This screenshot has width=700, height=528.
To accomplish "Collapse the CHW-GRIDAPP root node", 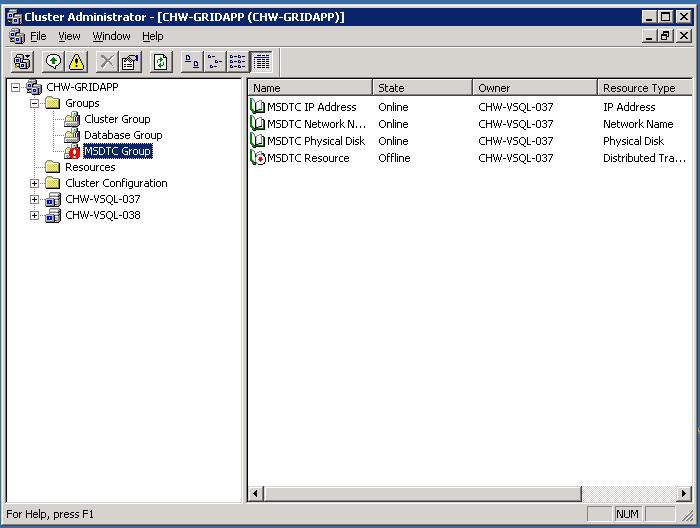I will click(16, 87).
